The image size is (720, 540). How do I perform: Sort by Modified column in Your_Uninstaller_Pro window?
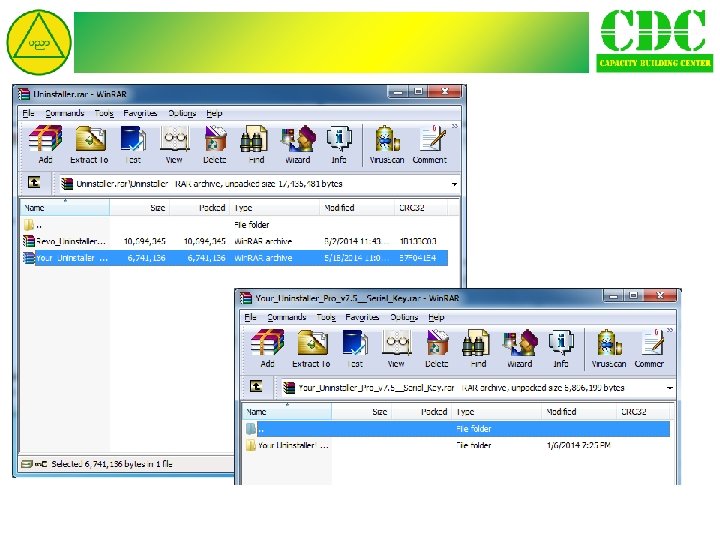[x=579, y=411]
